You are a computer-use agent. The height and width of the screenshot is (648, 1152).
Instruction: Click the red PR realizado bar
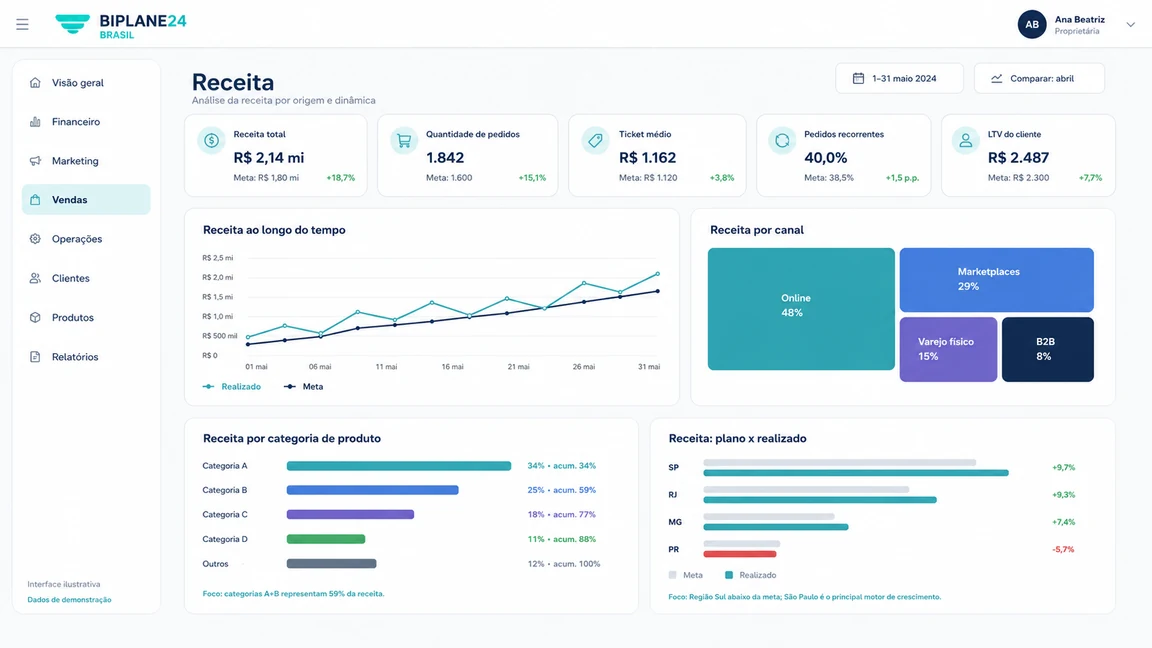pos(740,554)
